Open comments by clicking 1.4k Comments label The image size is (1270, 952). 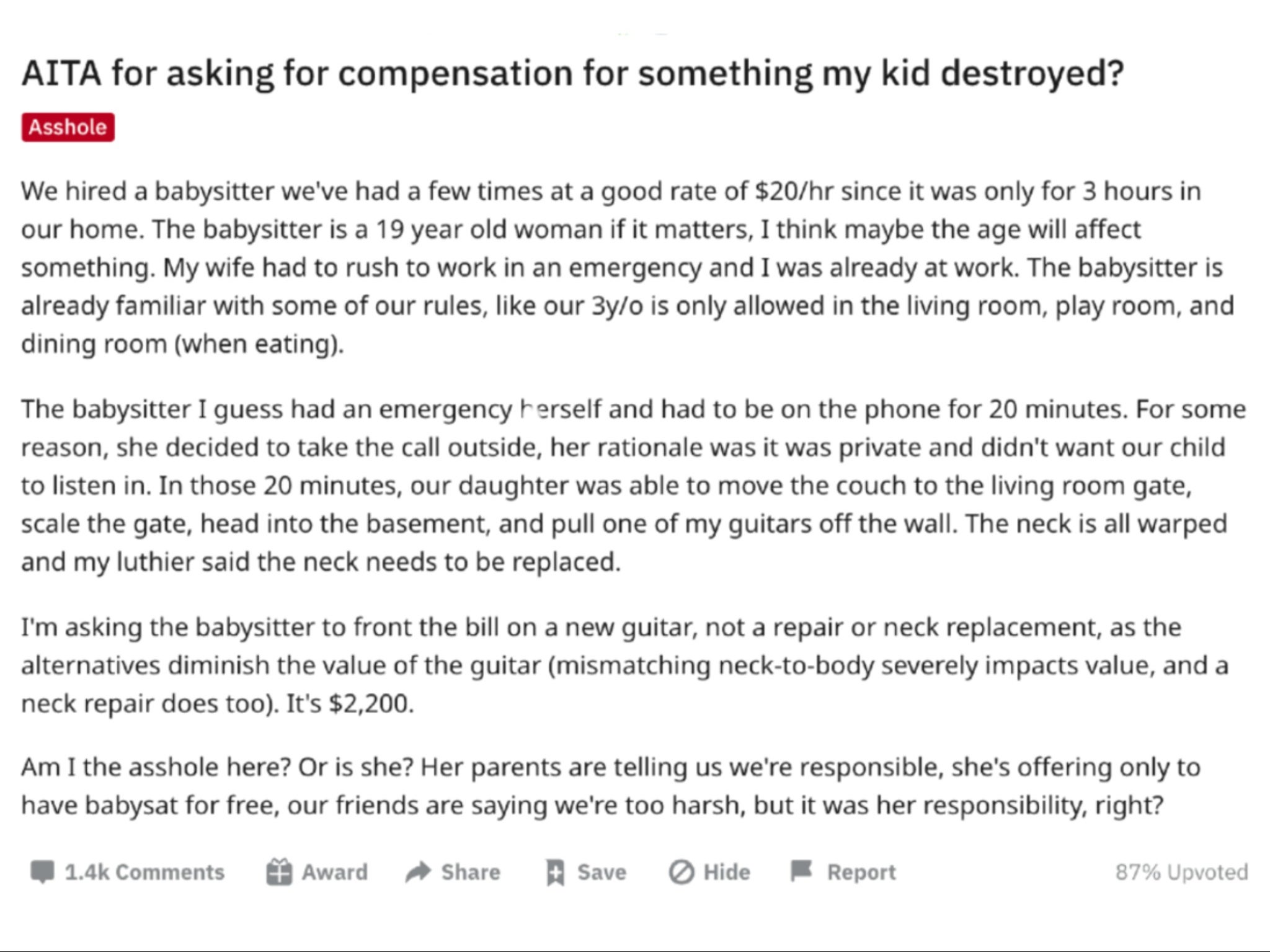145,872
